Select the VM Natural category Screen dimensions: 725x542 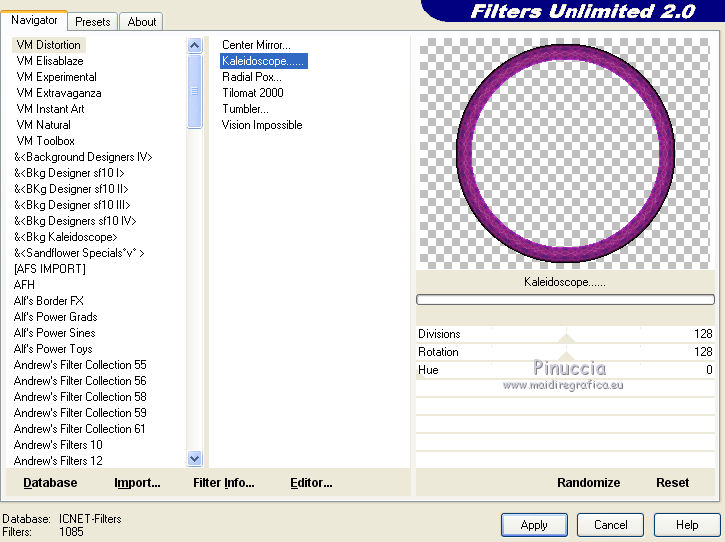pos(43,125)
